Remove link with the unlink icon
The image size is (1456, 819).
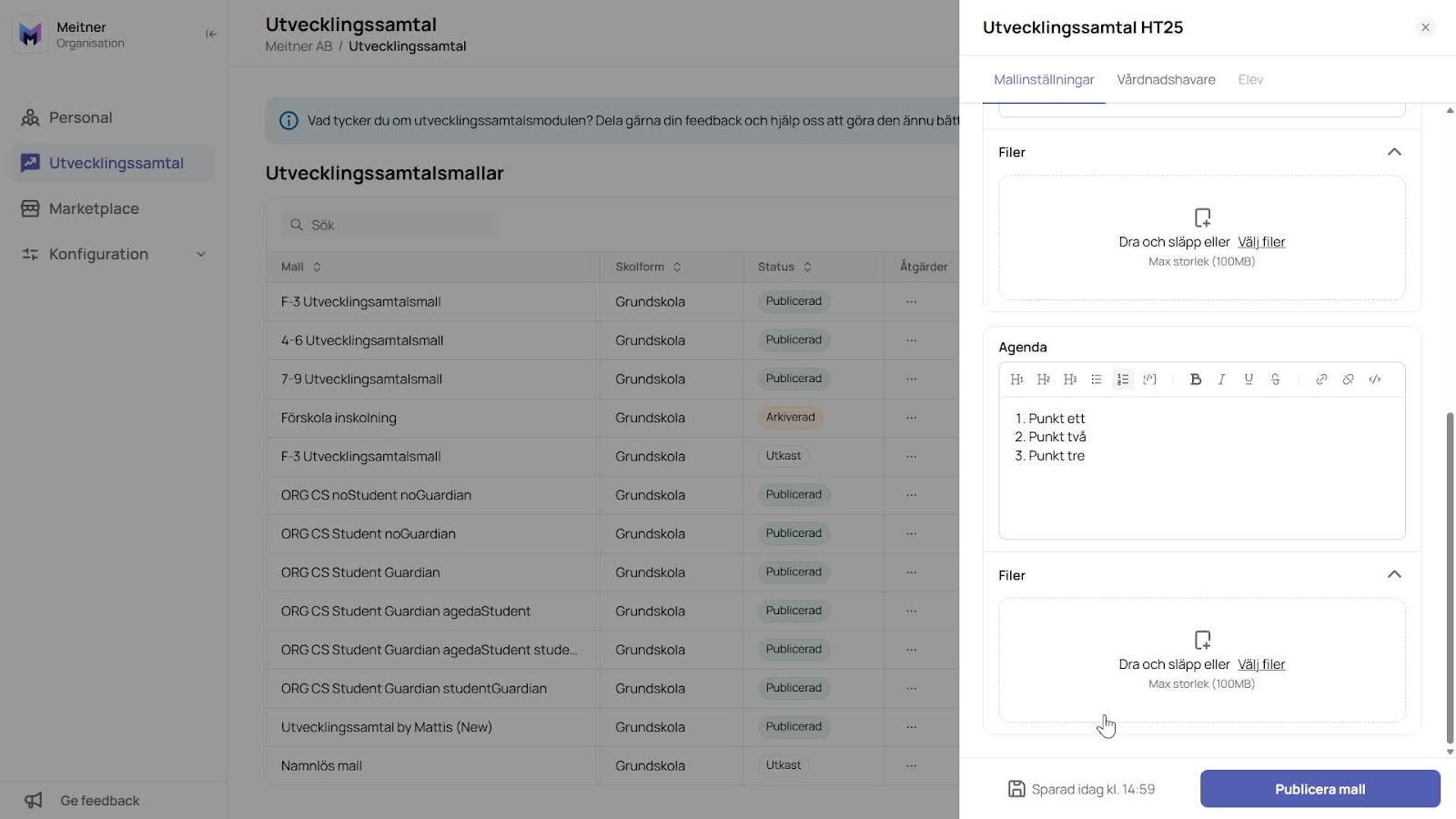1348,379
